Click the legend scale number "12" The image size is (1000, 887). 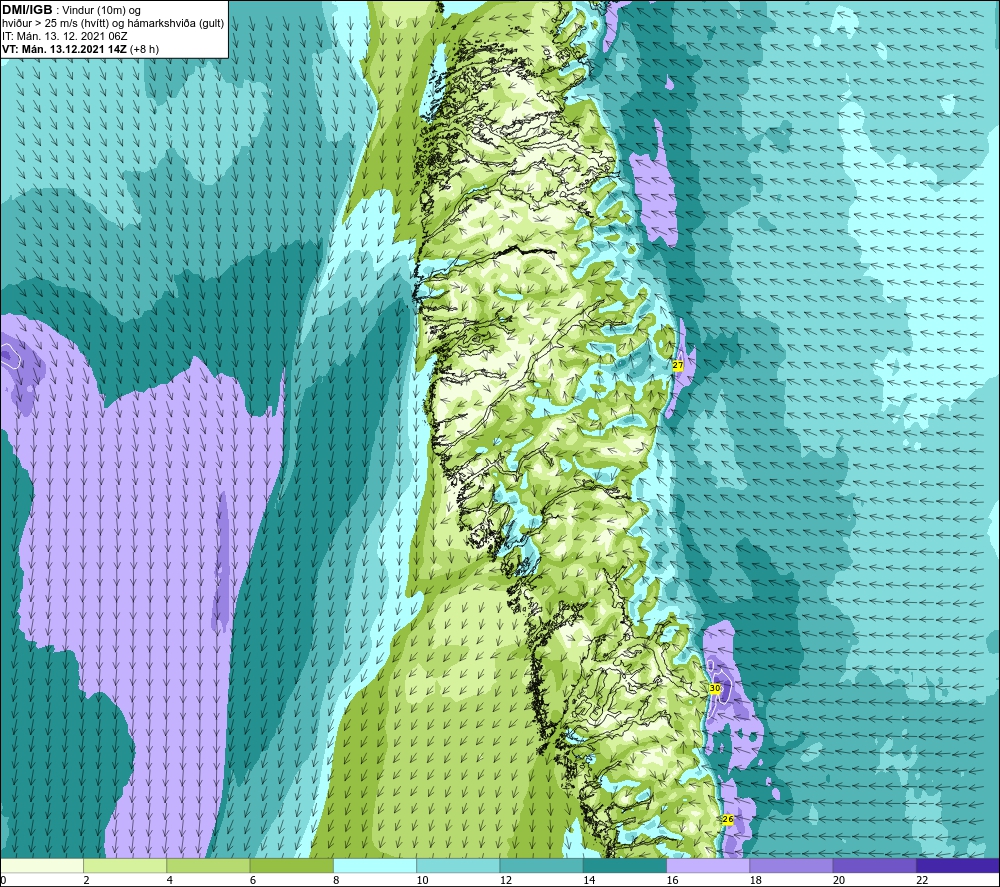pos(506,880)
